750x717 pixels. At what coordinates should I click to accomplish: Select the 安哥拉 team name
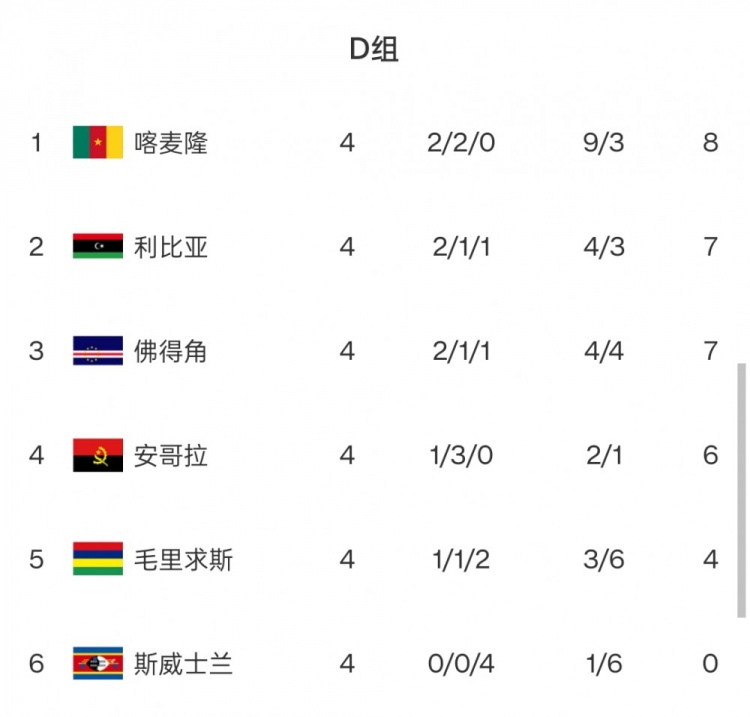click(x=171, y=455)
